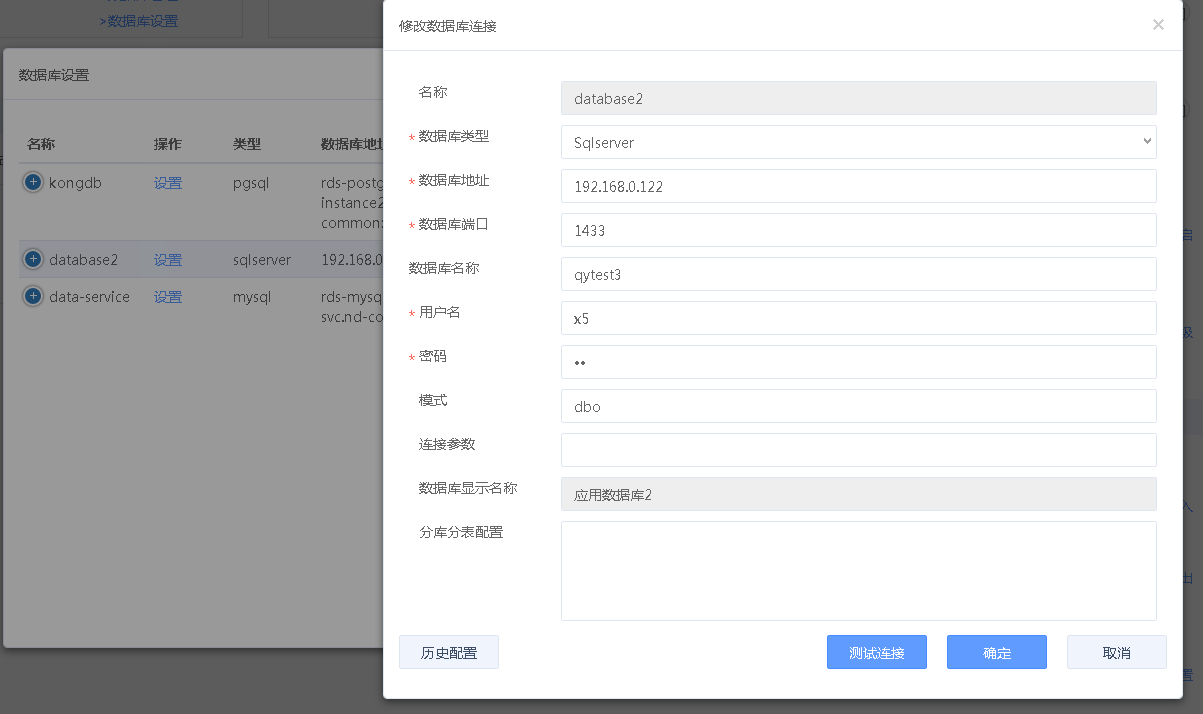
Task: Click the 密码 password field
Action: click(858, 362)
